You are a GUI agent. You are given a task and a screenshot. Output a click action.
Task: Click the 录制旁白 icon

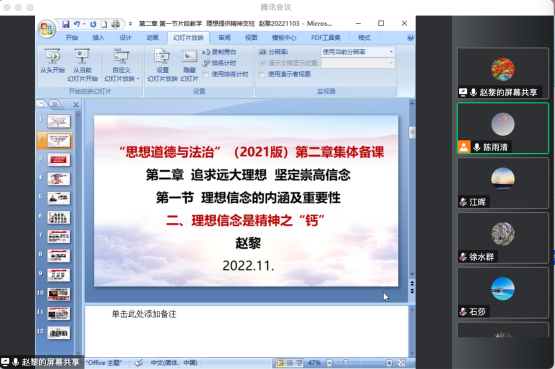click(x=206, y=52)
